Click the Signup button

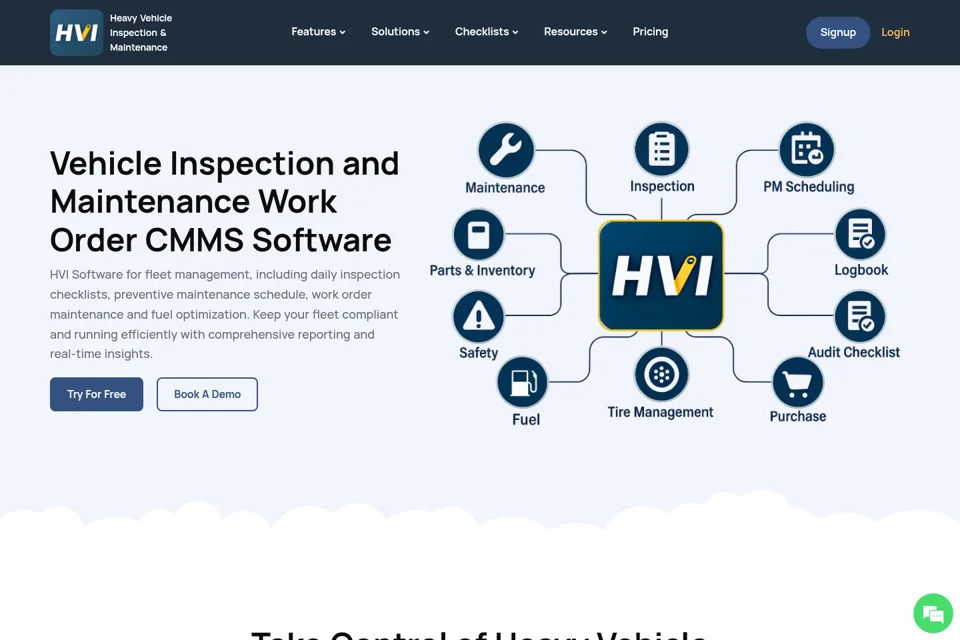pos(838,32)
